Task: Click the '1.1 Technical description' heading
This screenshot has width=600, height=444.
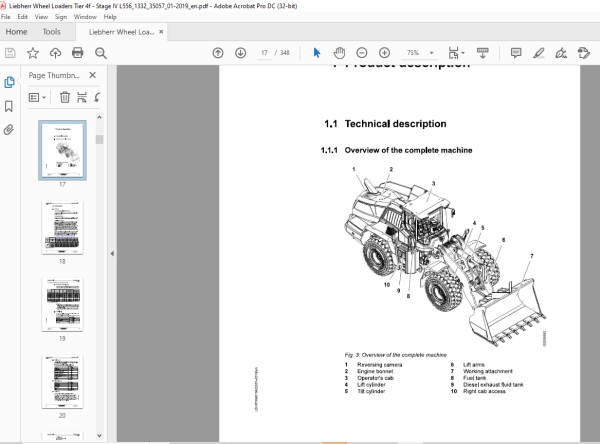Action: pos(385,124)
